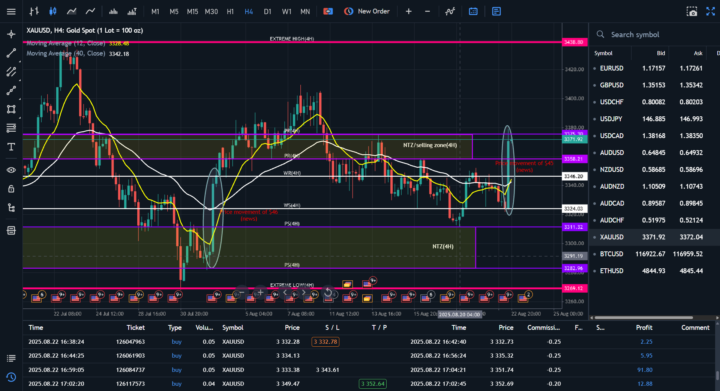Open the economic calendar icon in toolbar
The image size is (720, 391).
[x=473, y=11]
